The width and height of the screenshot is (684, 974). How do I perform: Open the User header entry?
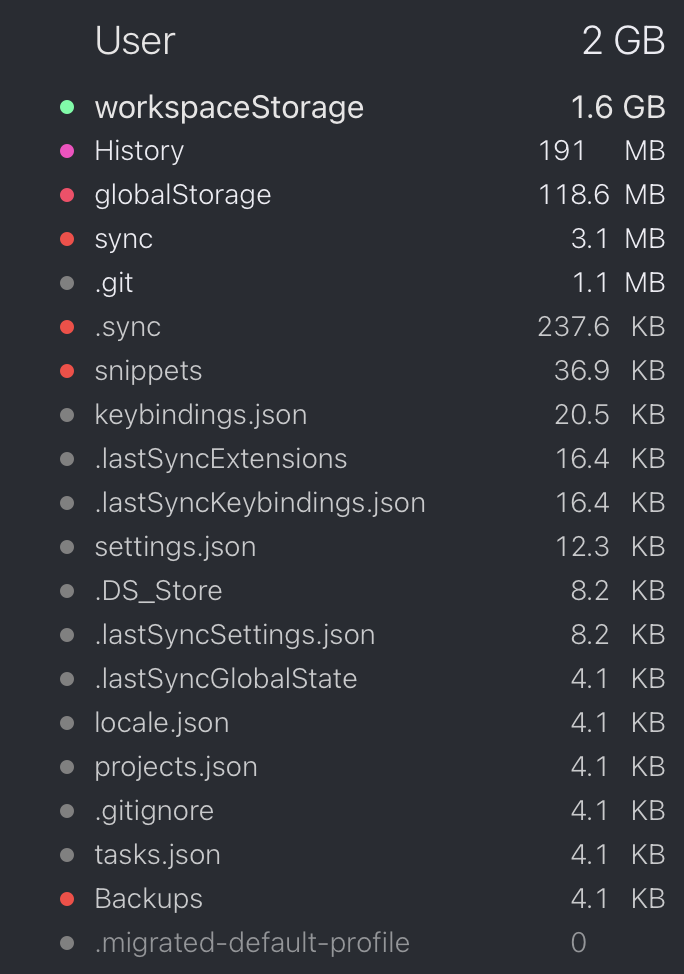[134, 42]
